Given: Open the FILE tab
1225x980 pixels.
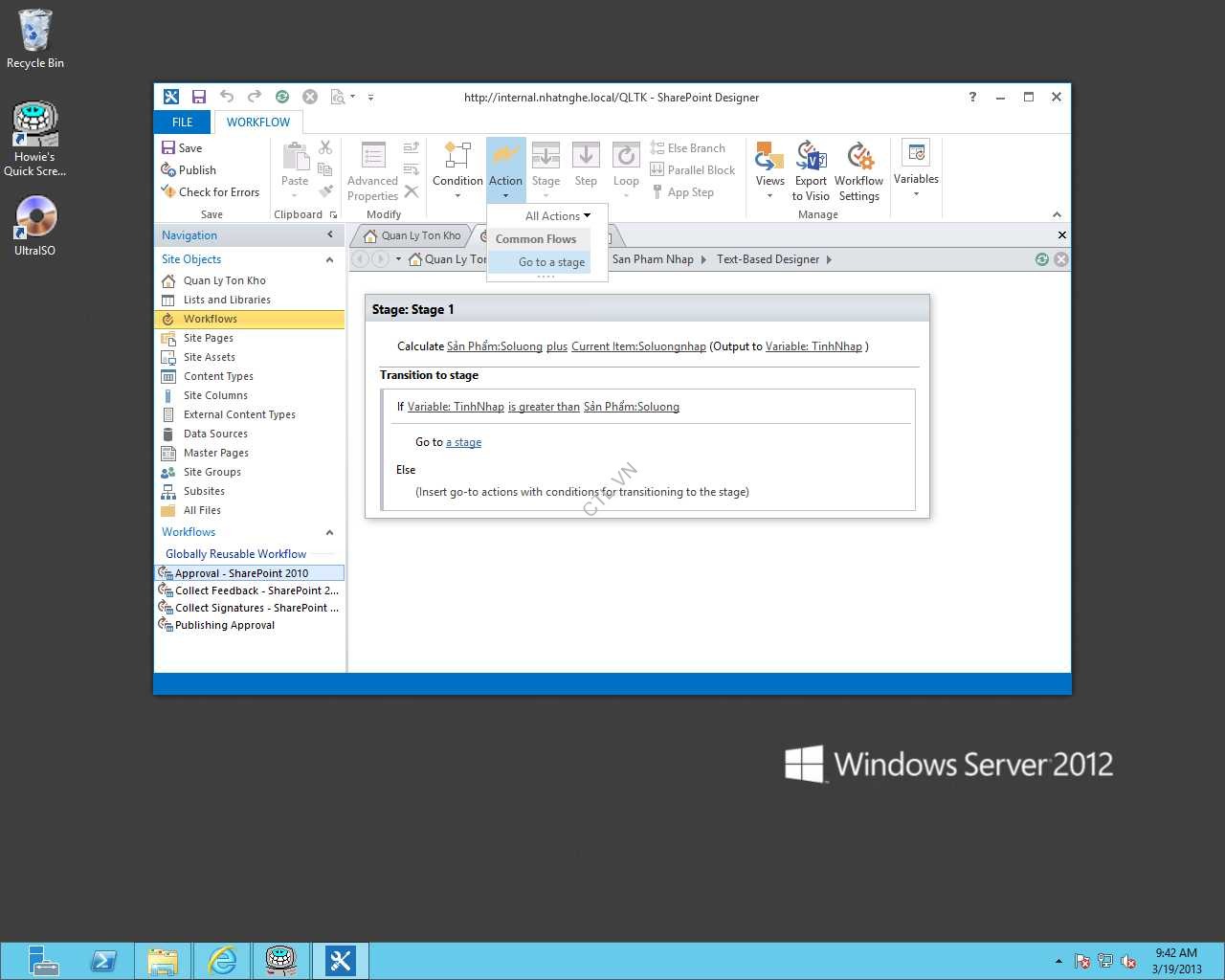Looking at the screenshot, I should pos(182,122).
